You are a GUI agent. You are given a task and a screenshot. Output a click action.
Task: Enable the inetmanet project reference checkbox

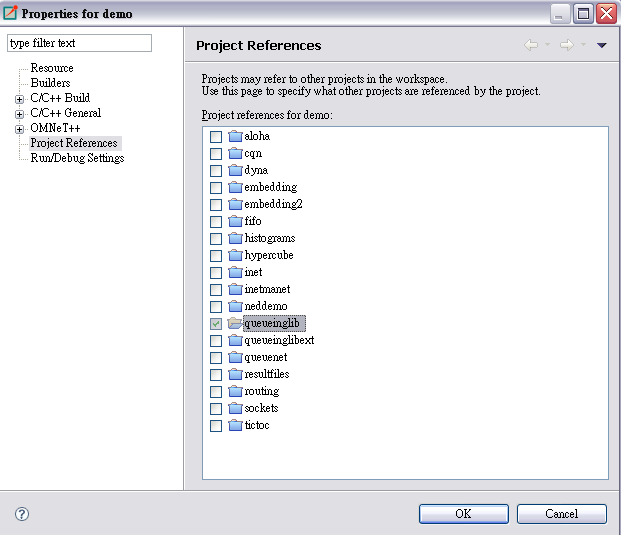(x=216, y=289)
